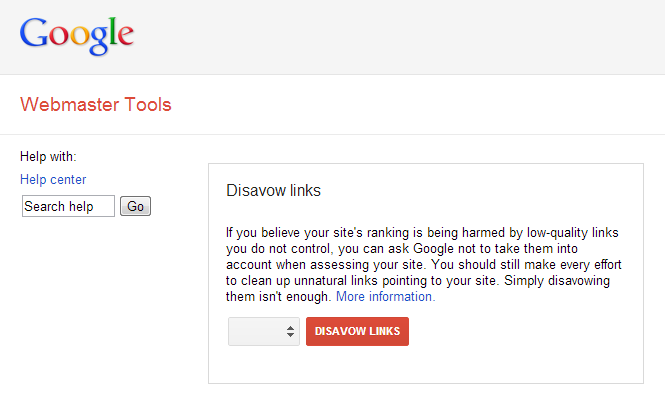Click the red DISAVOW LINKS button

[358, 331]
